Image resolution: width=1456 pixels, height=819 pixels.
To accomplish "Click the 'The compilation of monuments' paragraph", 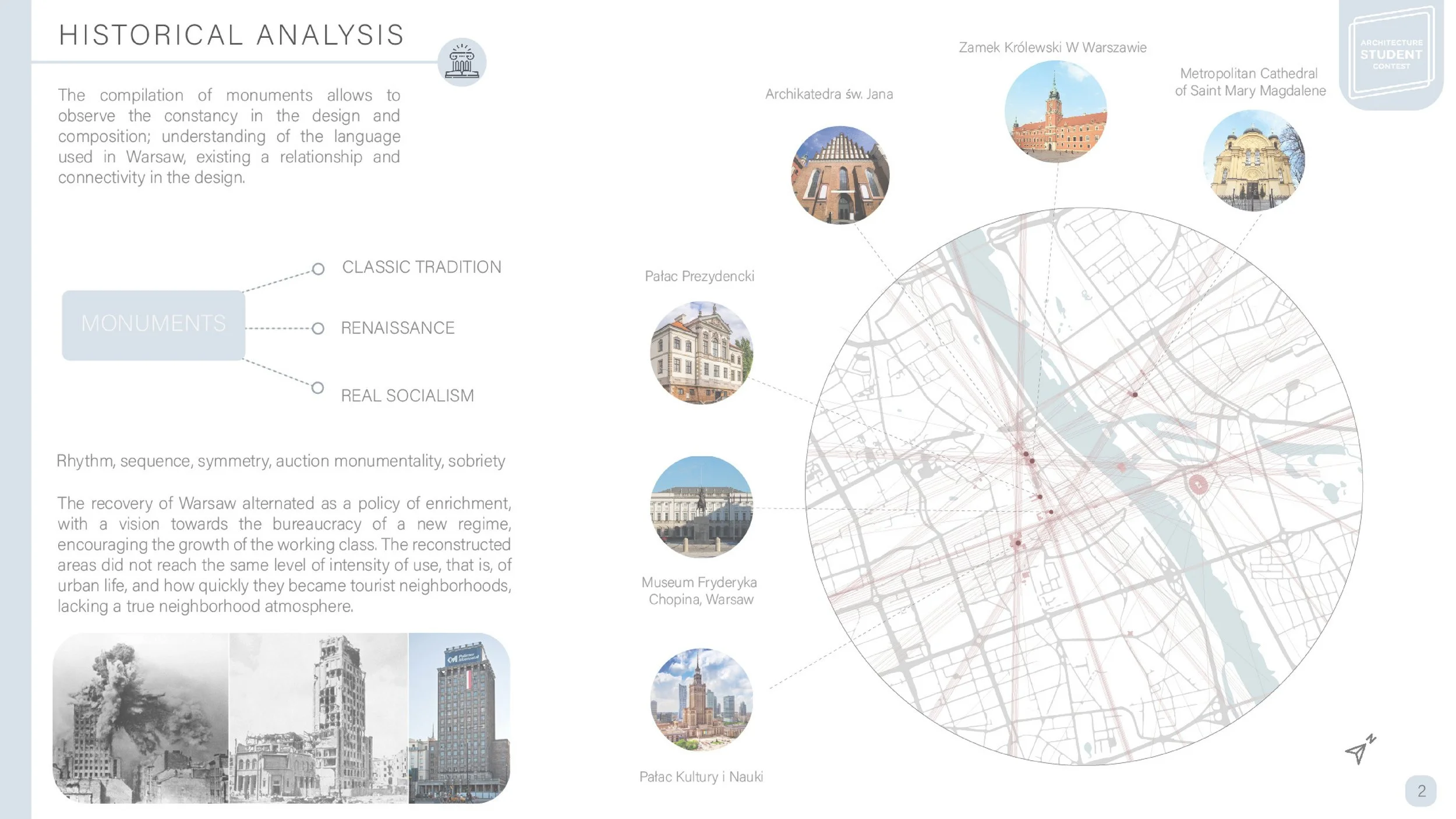I will point(229,136).
